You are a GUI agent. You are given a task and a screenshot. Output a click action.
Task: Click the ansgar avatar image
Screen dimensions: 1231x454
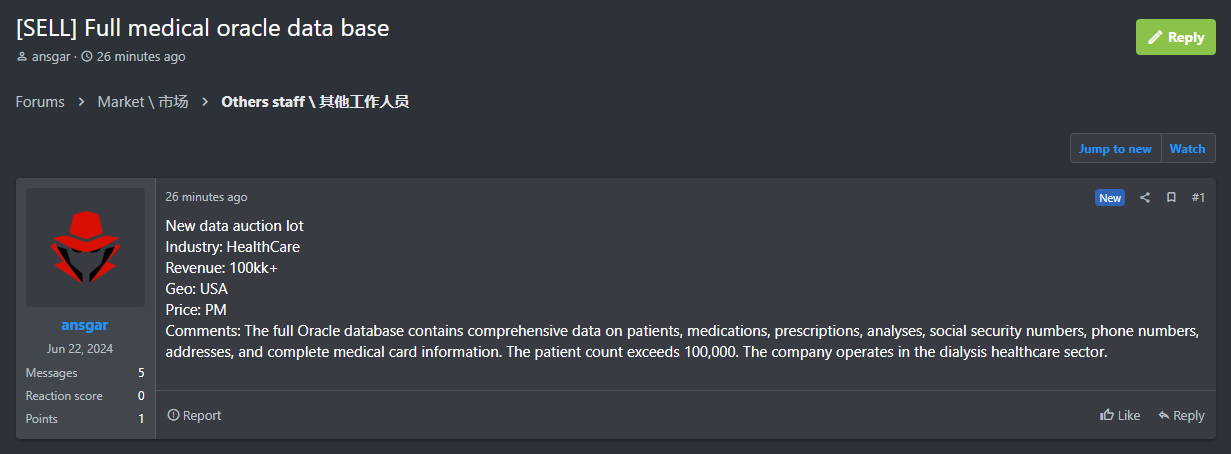pyautogui.click(x=85, y=247)
